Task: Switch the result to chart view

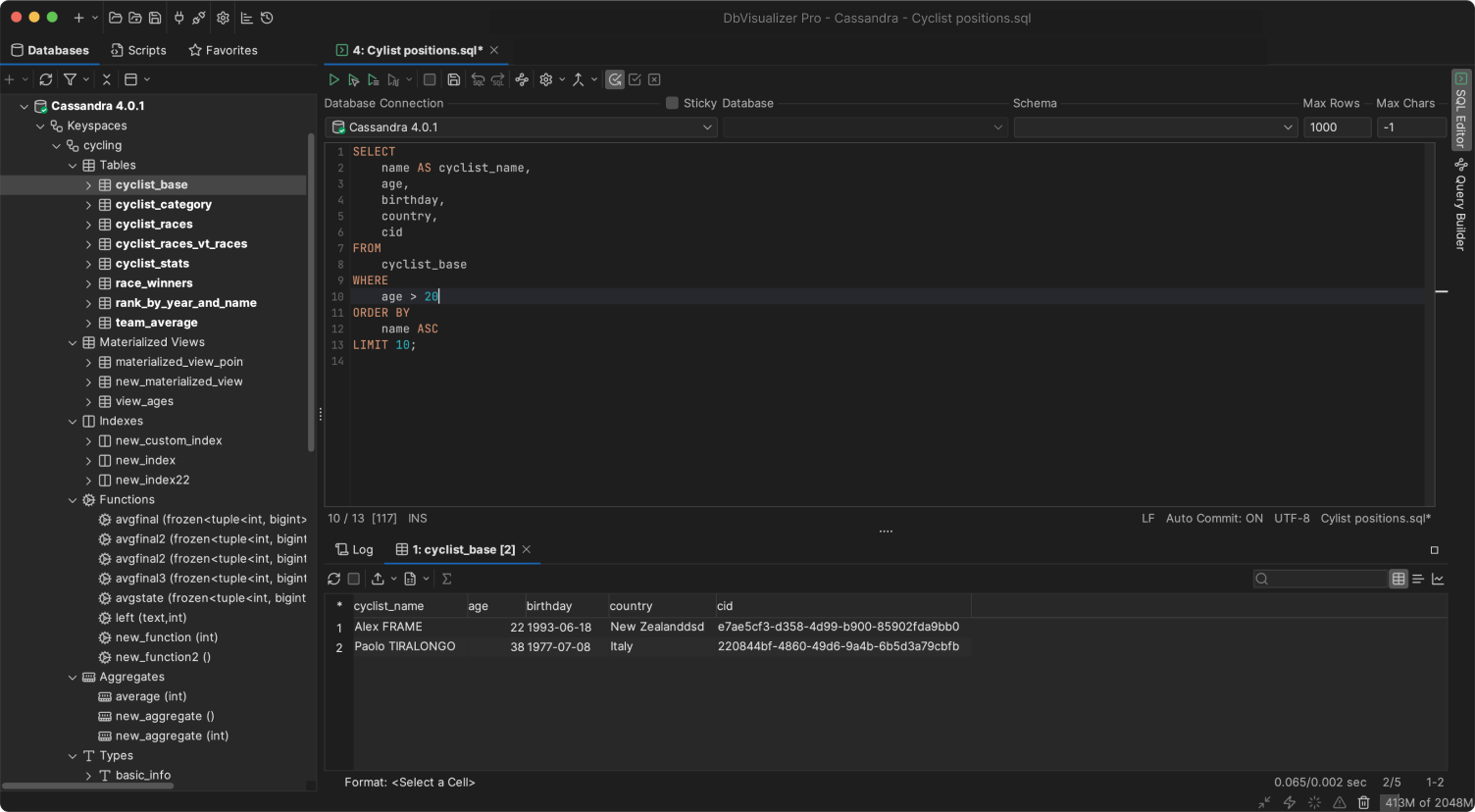Action: (x=1438, y=579)
